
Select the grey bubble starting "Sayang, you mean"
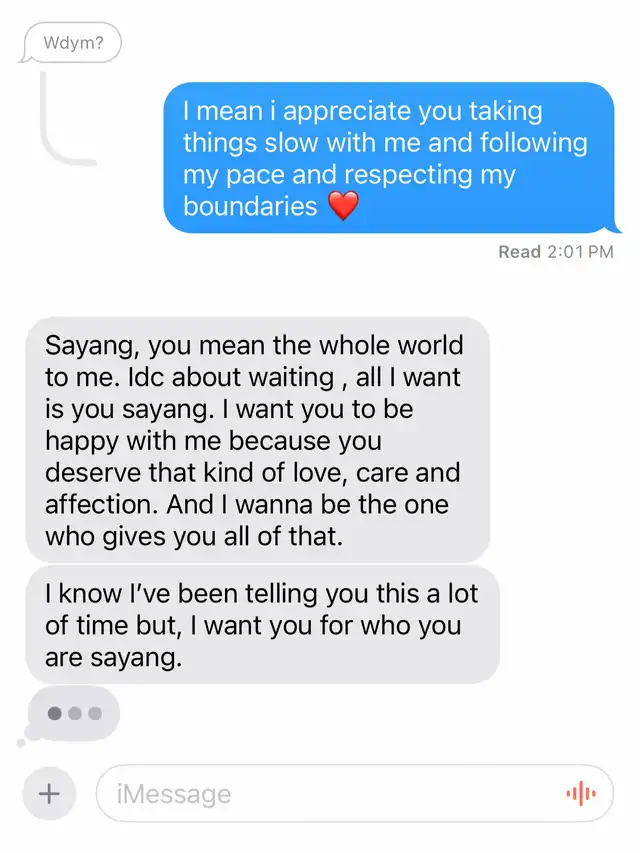coord(257,440)
